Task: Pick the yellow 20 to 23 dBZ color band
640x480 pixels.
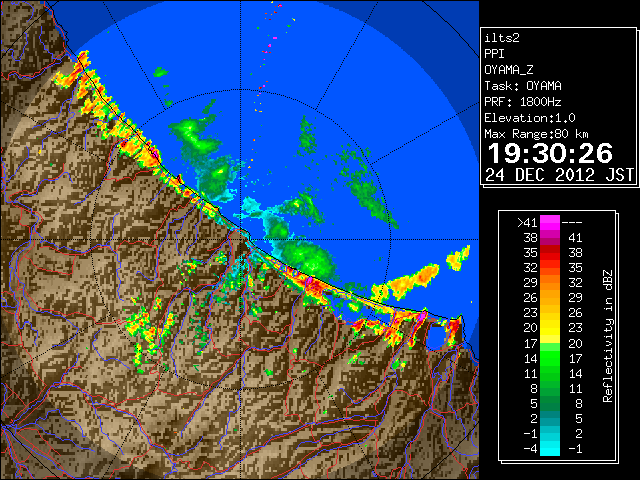Action: [550, 328]
